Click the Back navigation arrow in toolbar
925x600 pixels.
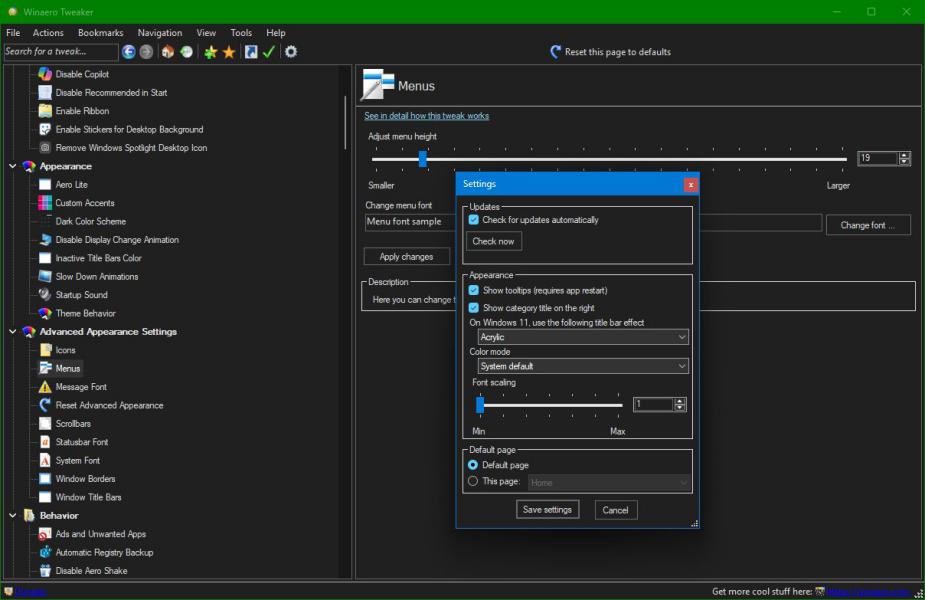[129, 52]
